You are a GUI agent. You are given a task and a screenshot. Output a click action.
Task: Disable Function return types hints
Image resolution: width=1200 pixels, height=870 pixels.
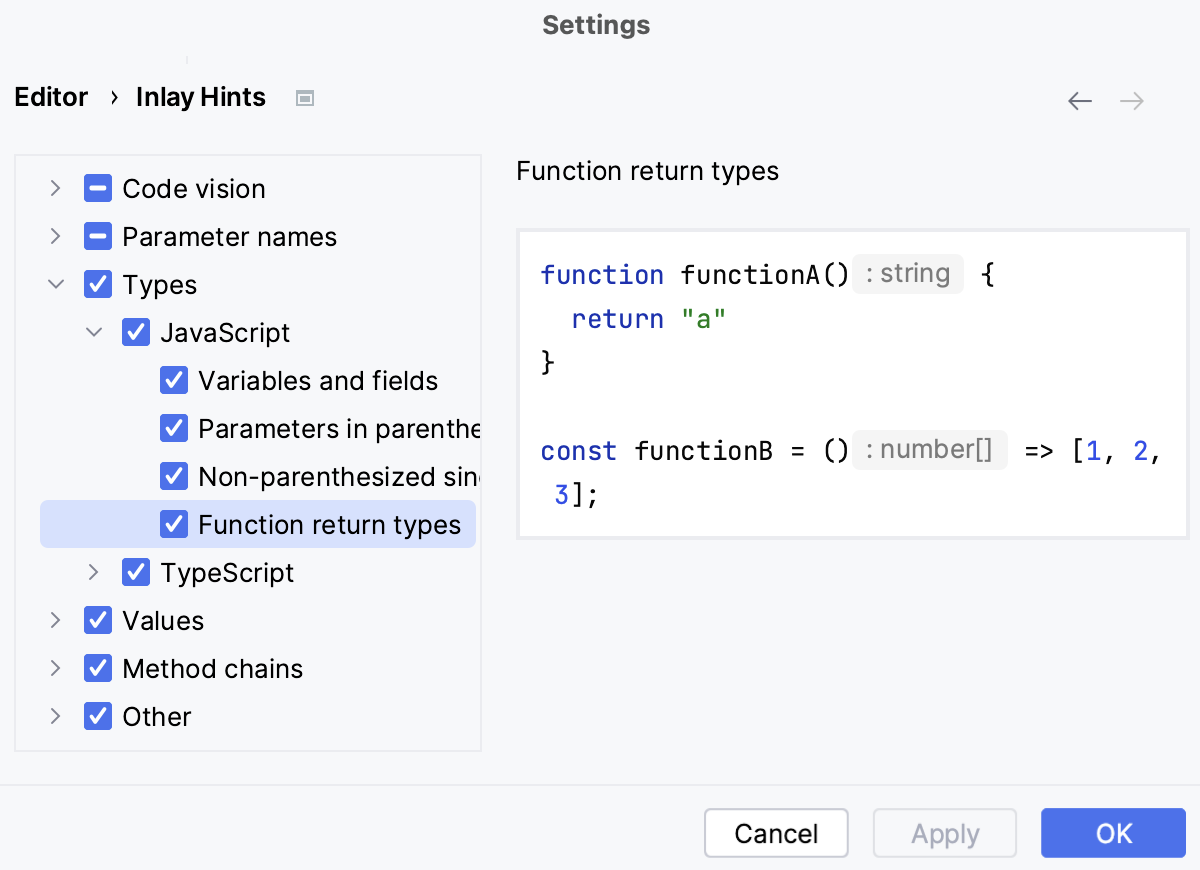pos(175,524)
